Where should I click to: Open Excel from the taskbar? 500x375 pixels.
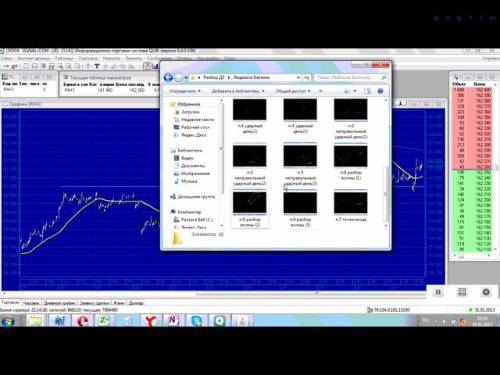click(103, 321)
